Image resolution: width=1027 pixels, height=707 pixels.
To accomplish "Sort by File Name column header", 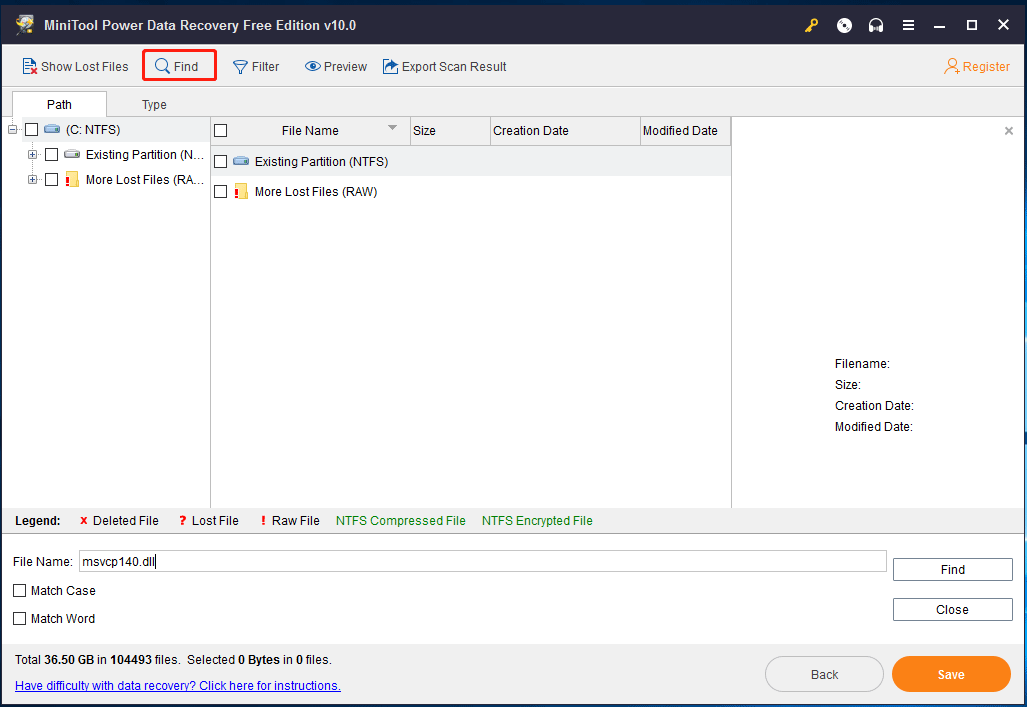I will click(310, 130).
